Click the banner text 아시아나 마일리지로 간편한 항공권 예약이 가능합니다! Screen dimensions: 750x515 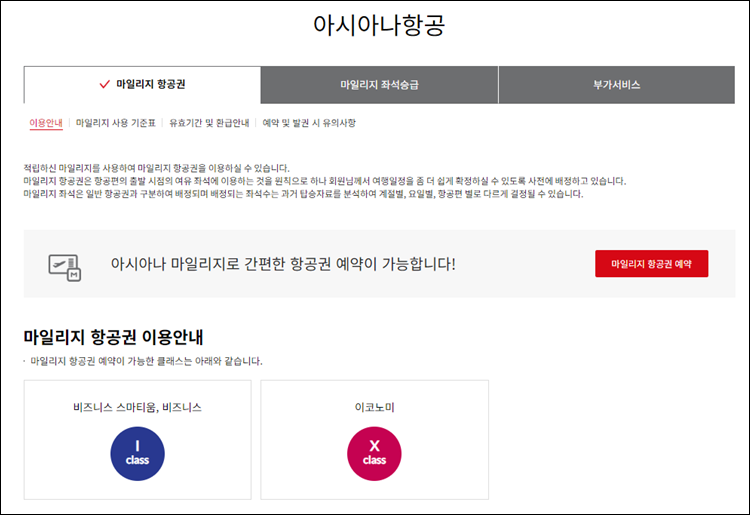[x=283, y=263]
